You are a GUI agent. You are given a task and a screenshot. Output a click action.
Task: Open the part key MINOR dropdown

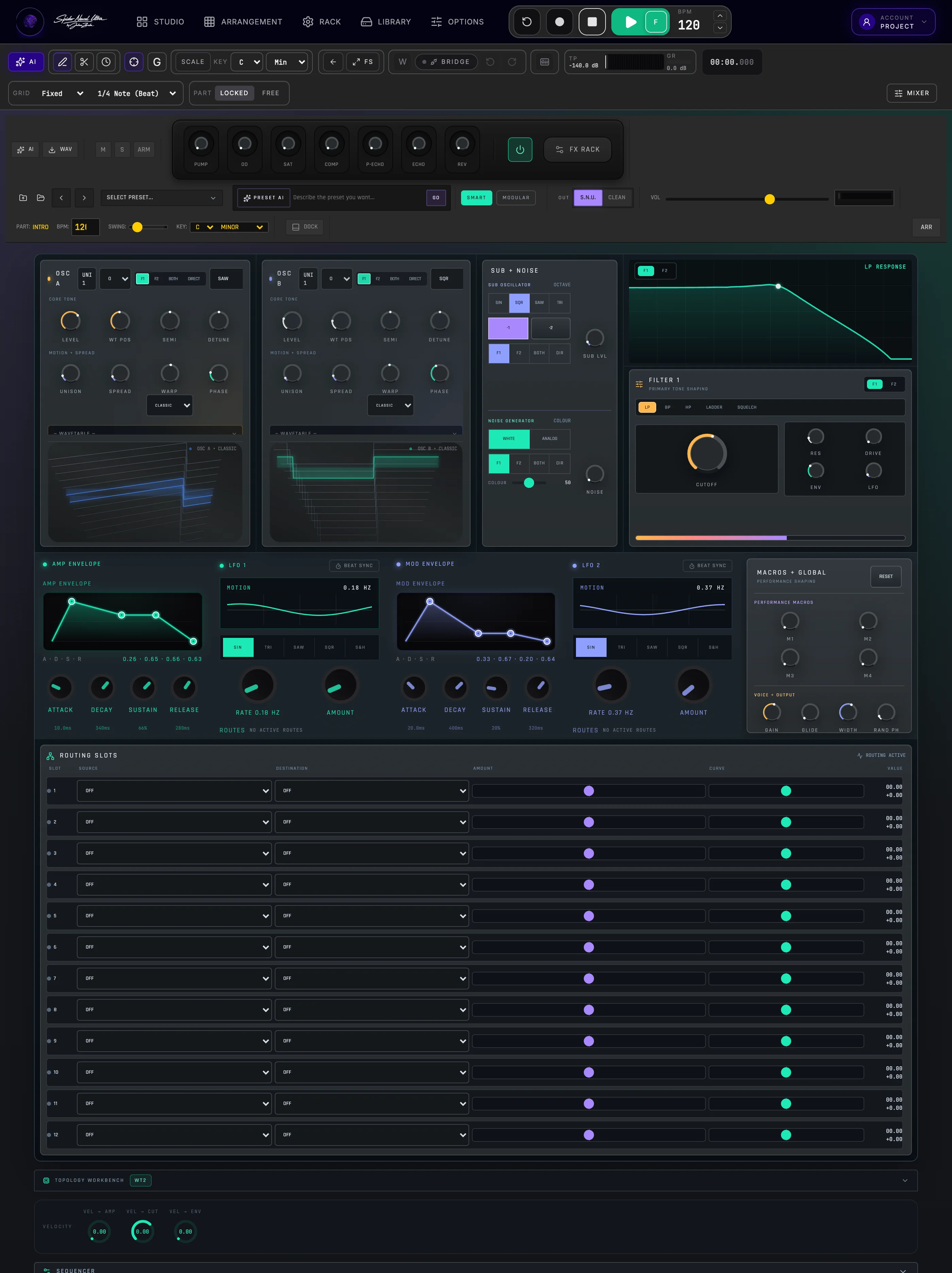242,227
